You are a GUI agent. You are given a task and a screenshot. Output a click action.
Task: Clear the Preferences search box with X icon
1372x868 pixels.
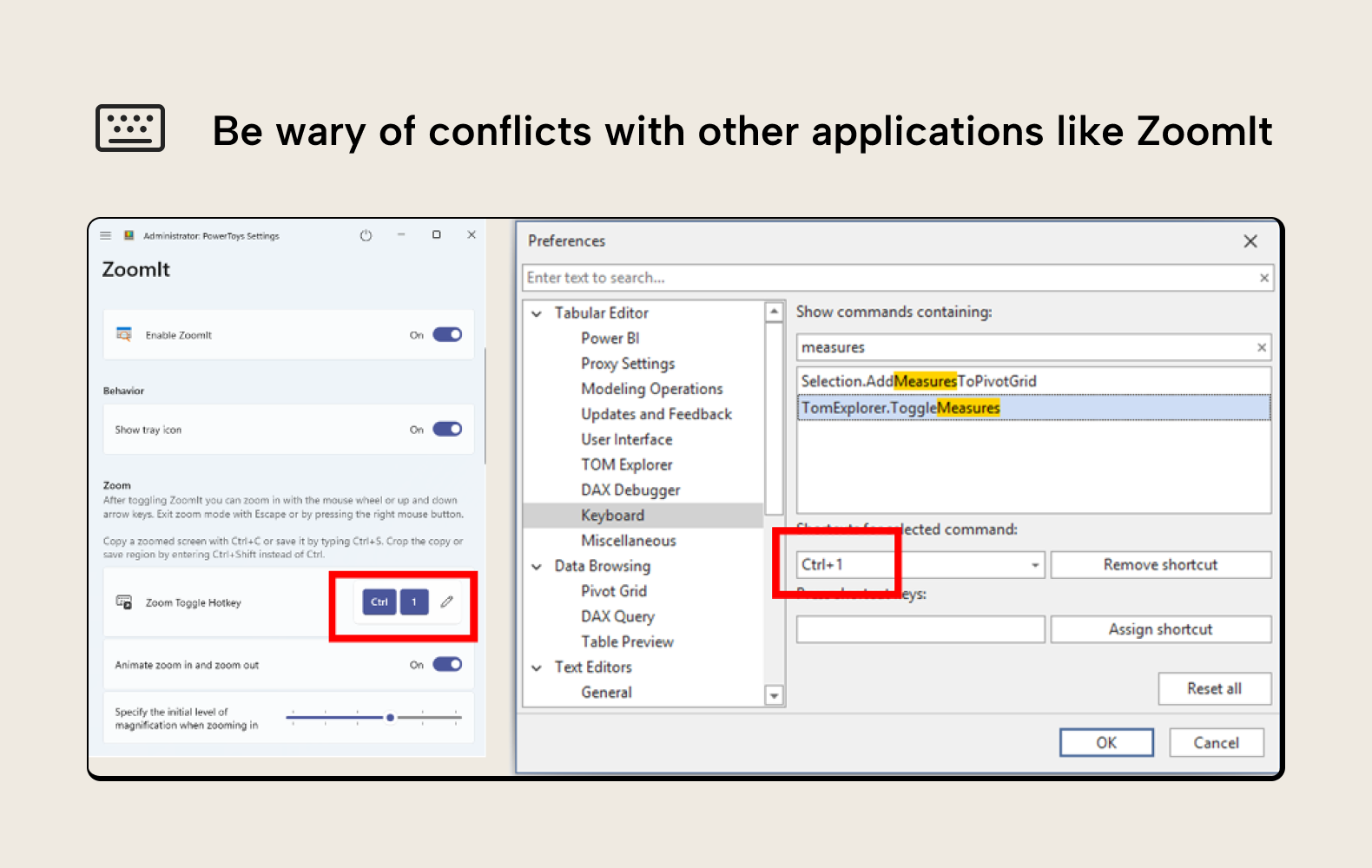click(1264, 278)
